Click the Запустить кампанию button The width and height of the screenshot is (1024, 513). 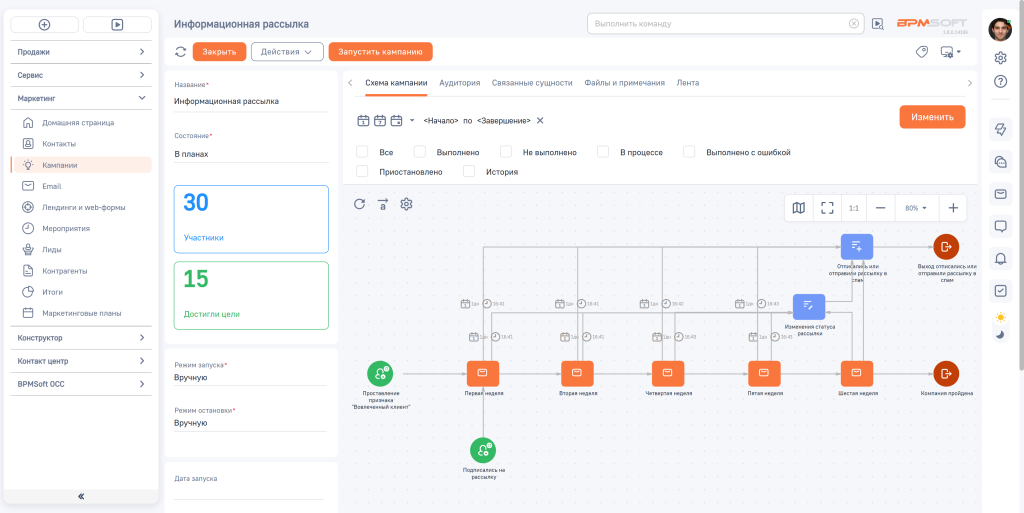coord(381,52)
